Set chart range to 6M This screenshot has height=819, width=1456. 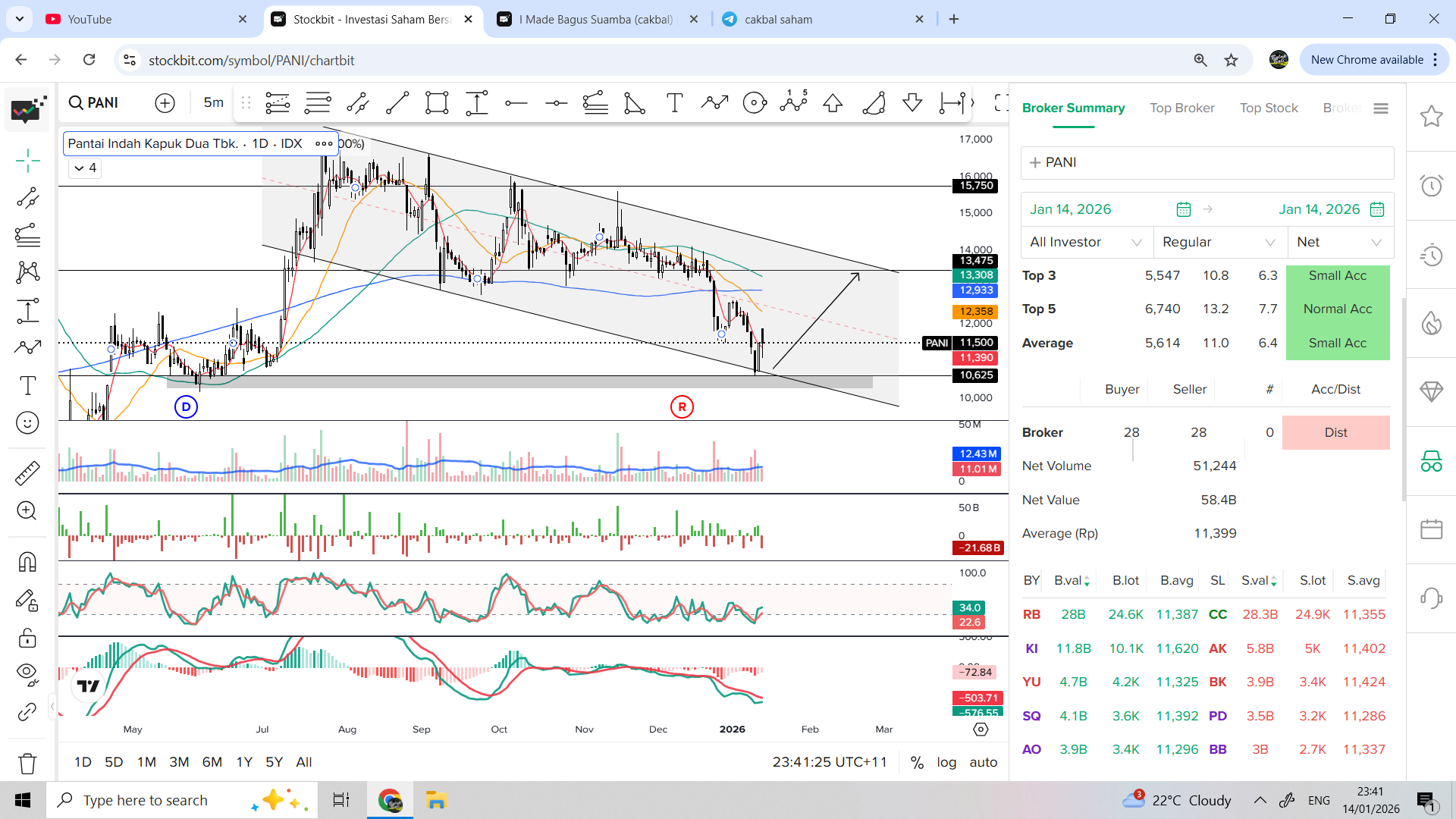(x=212, y=762)
